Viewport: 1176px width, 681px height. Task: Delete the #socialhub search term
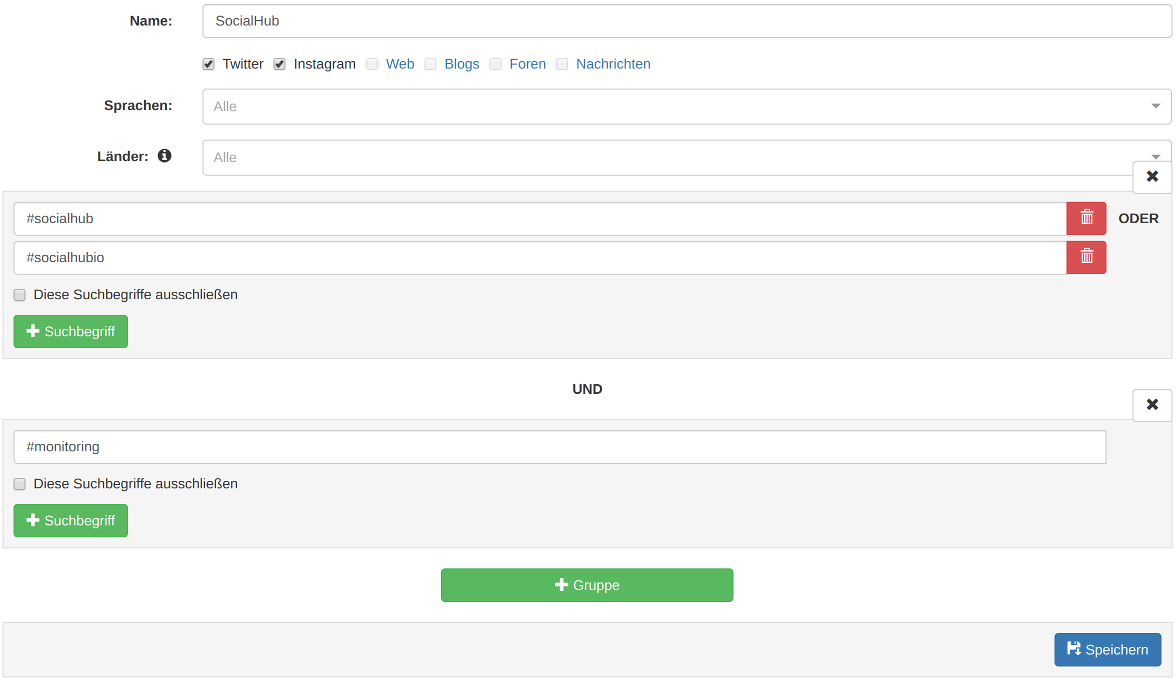point(1086,218)
